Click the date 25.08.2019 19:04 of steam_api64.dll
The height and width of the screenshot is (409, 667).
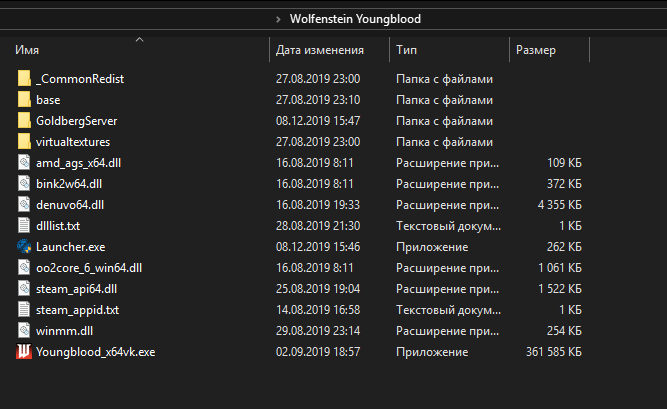pyautogui.click(x=318, y=289)
